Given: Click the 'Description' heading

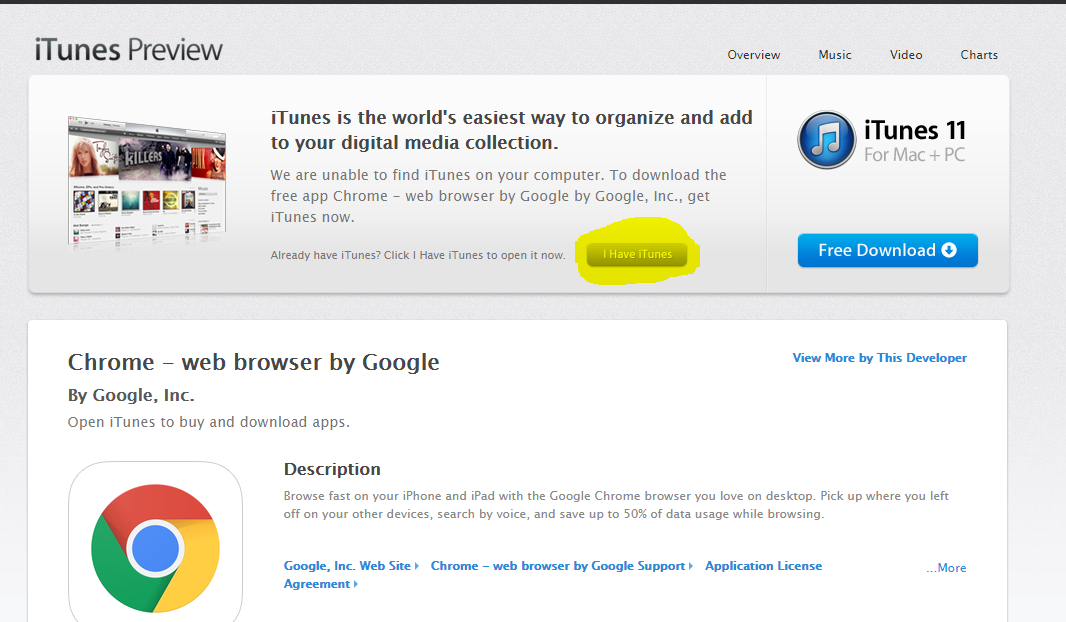Looking at the screenshot, I should pyautogui.click(x=332, y=469).
